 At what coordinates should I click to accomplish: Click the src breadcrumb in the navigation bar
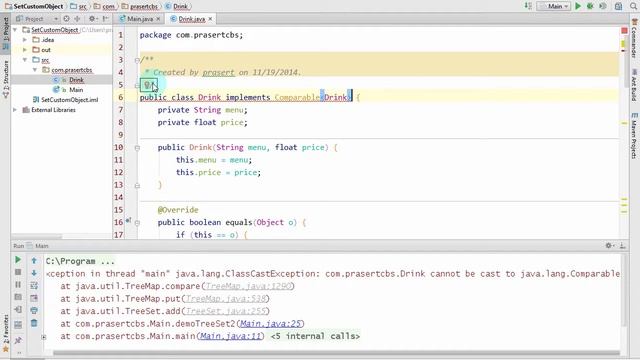(x=79, y=6)
